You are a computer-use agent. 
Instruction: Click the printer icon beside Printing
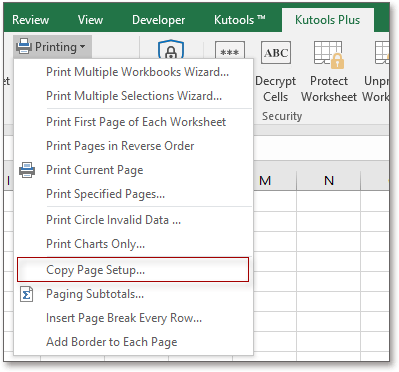click(x=24, y=47)
